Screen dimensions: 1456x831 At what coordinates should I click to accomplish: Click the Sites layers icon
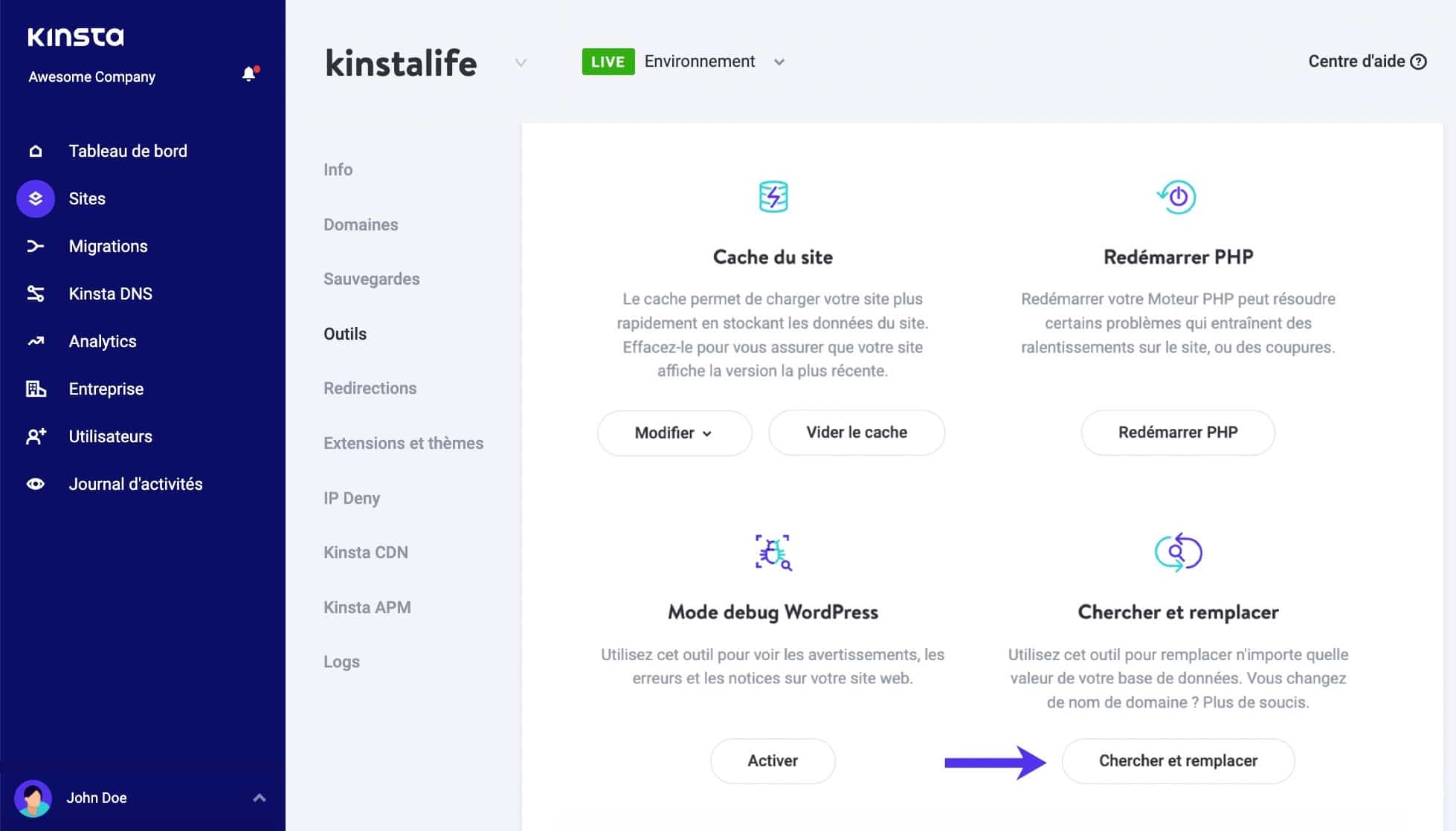click(35, 199)
